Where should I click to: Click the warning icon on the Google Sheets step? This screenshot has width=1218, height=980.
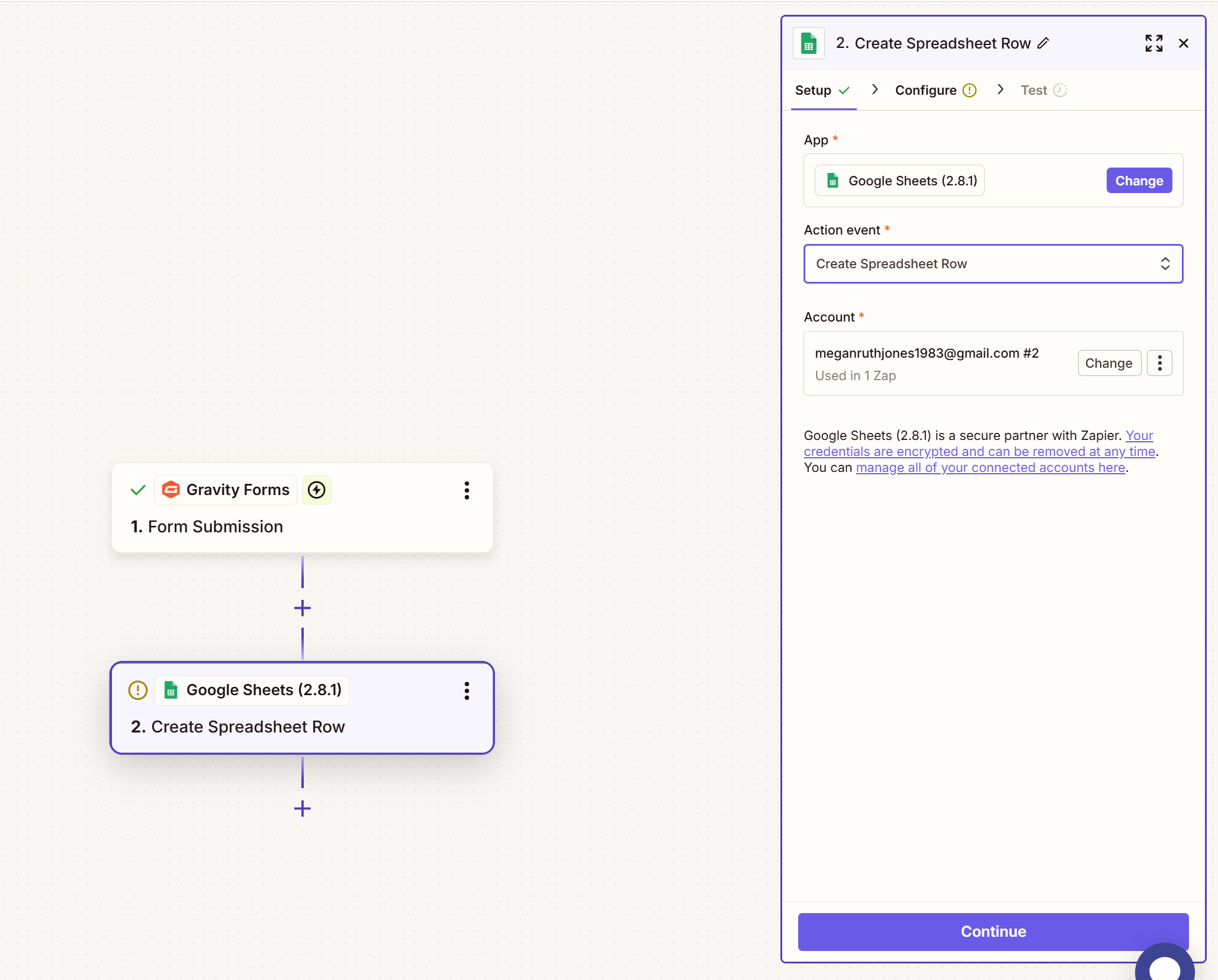pos(138,690)
